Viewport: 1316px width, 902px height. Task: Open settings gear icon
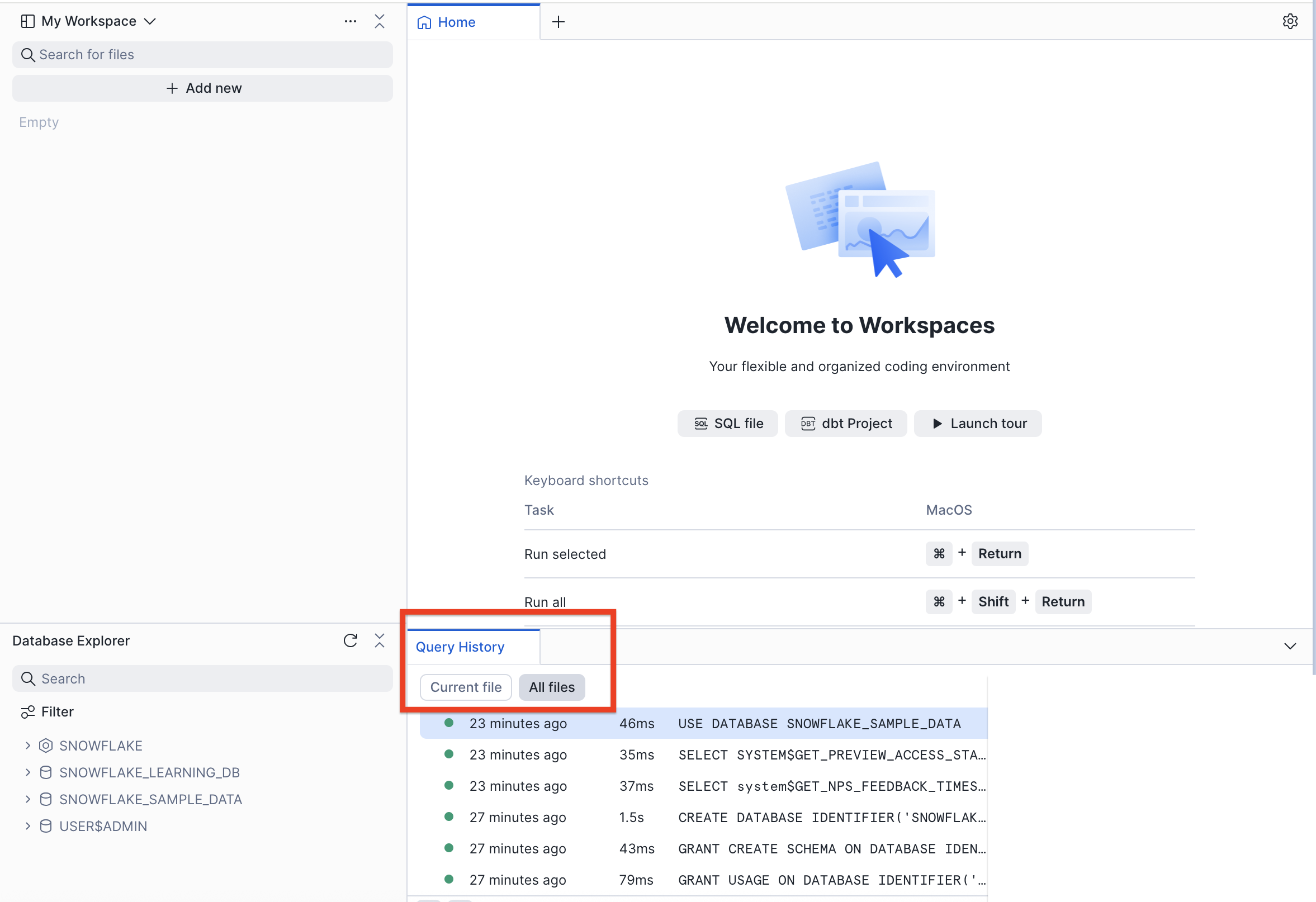[1290, 22]
